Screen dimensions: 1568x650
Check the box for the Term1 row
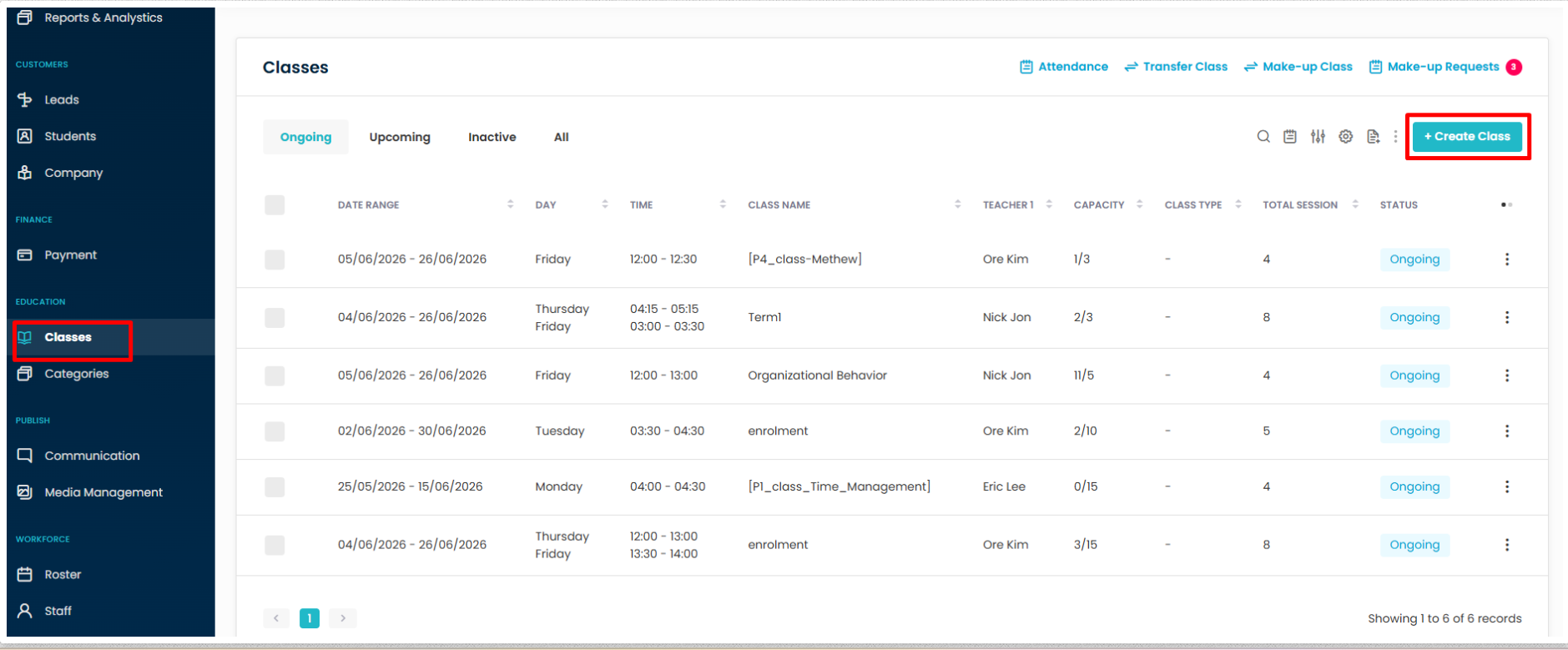pyautogui.click(x=275, y=318)
